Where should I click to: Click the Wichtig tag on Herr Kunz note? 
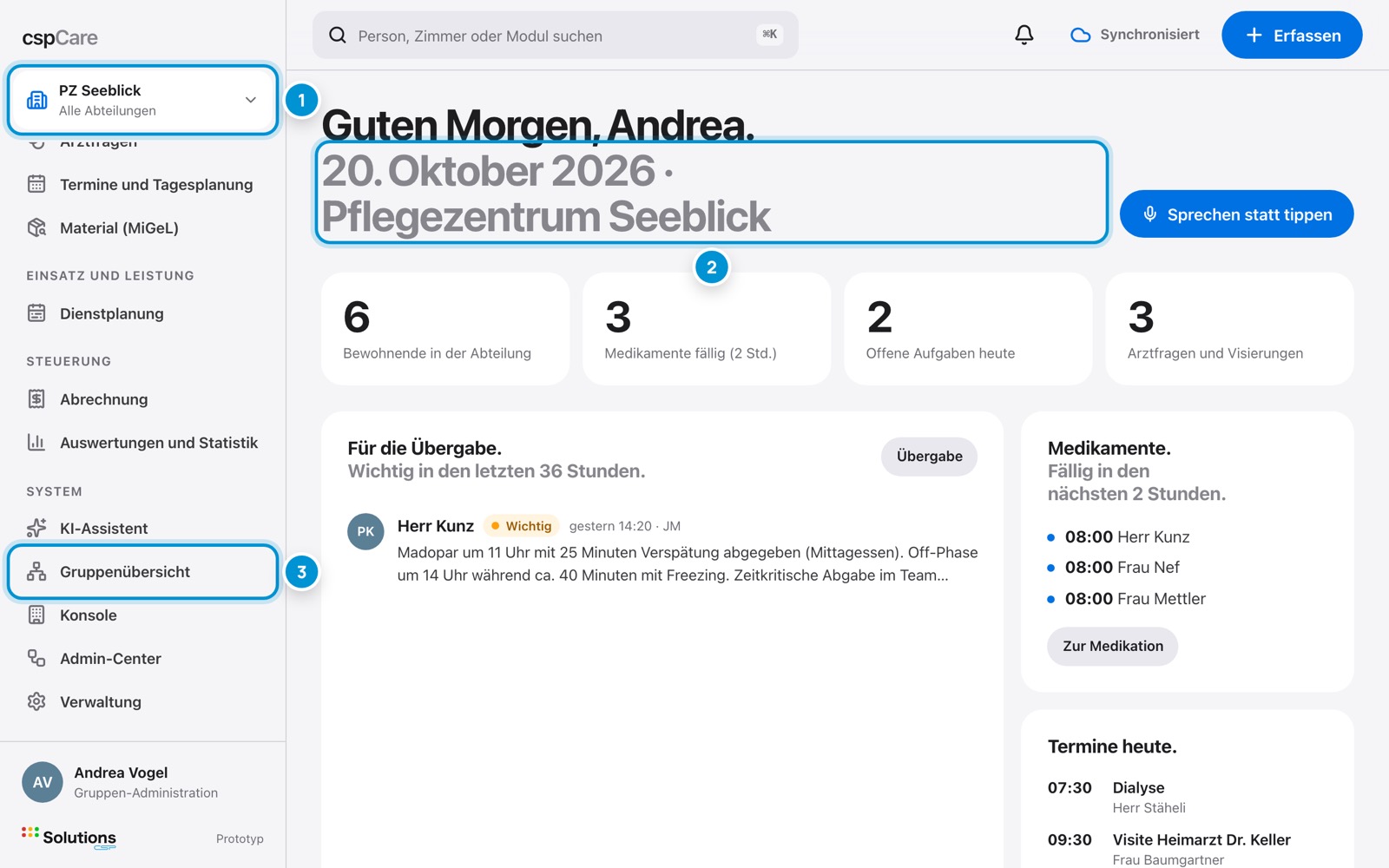tap(521, 526)
